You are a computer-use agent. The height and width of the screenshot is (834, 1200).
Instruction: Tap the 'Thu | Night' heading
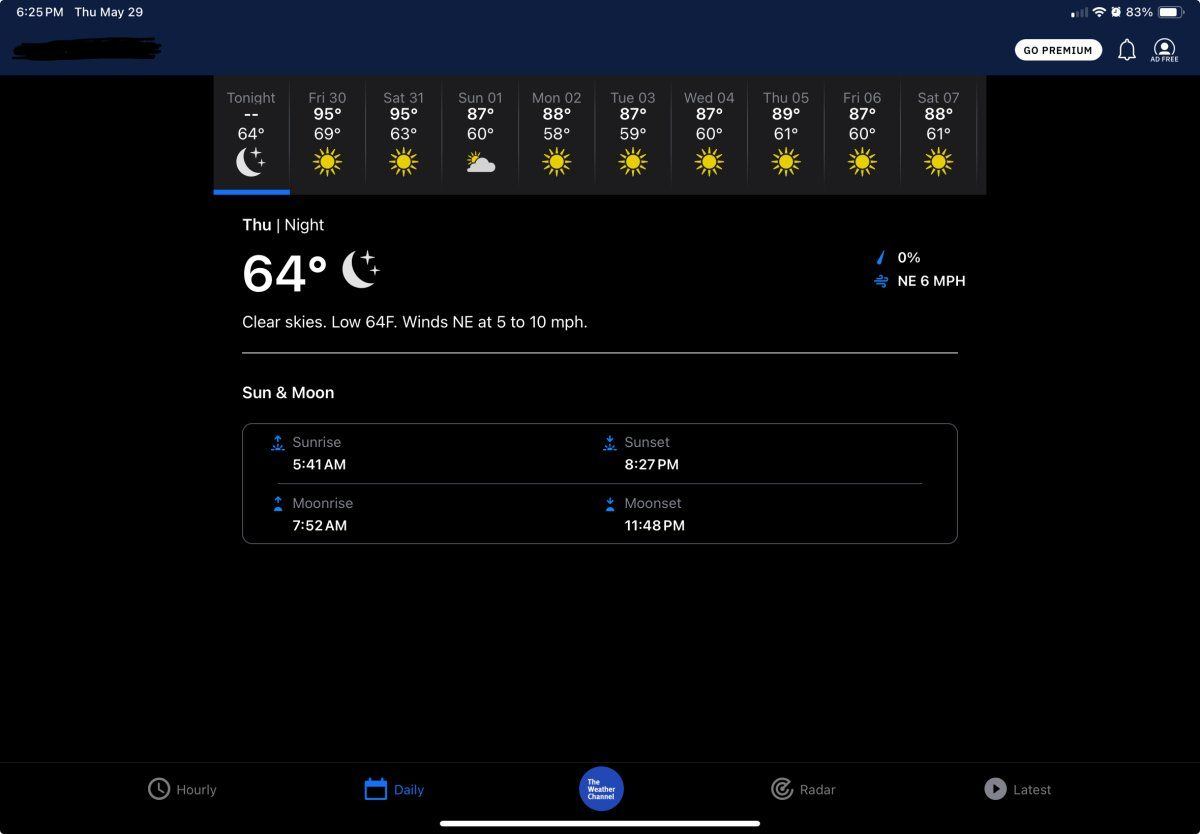coord(283,225)
